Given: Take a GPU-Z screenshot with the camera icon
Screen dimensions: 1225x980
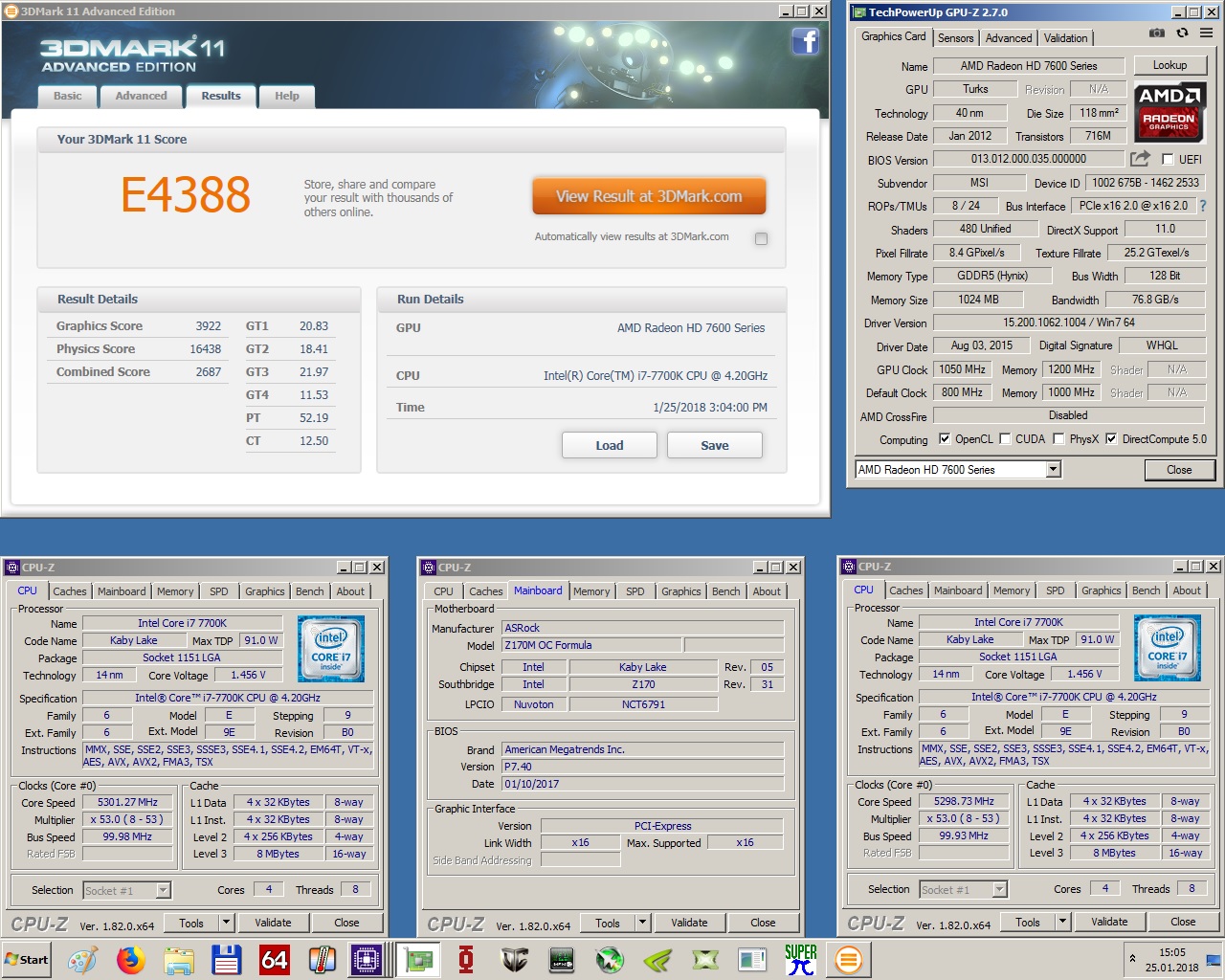Looking at the screenshot, I should (1156, 33).
